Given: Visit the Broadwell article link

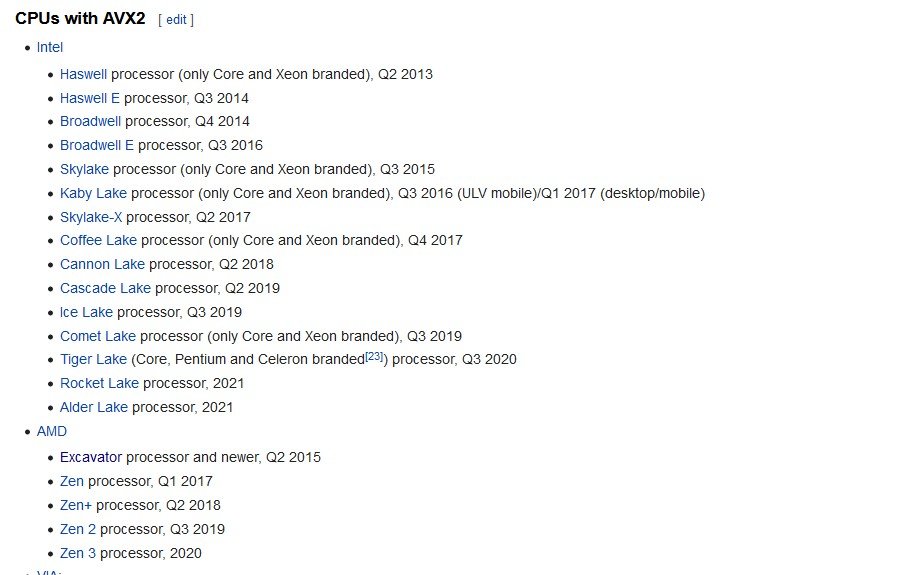Looking at the screenshot, I should pyautogui.click(x=90, y=121).
